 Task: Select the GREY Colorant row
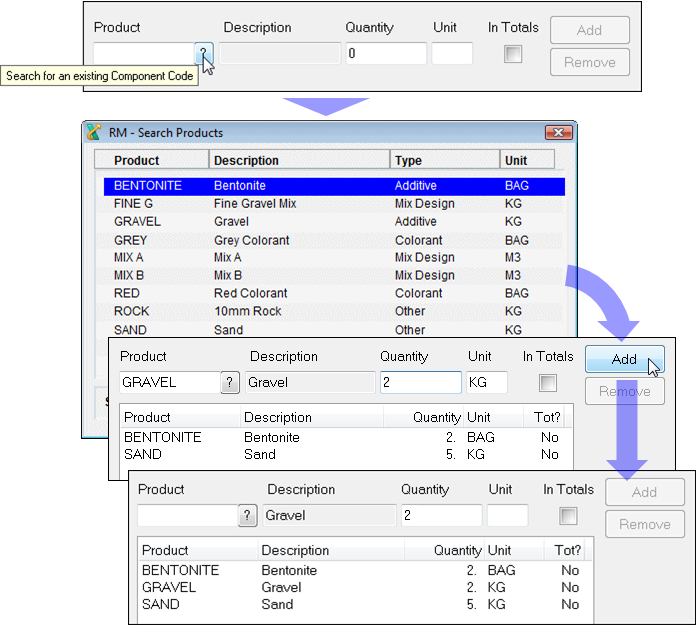coord(334,240)
